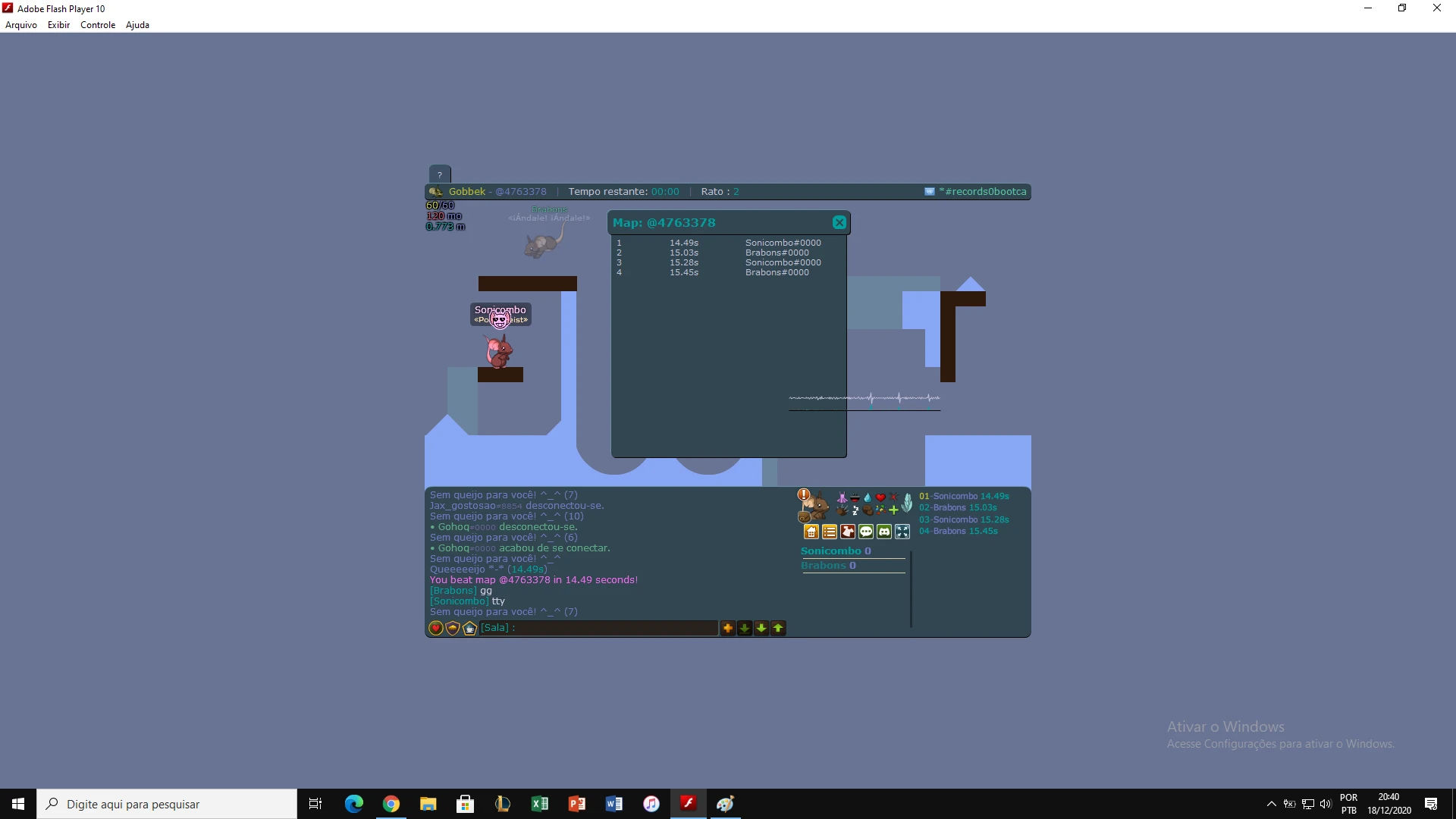Trigger the kiss emote (red heart)

tap(880, 497)
